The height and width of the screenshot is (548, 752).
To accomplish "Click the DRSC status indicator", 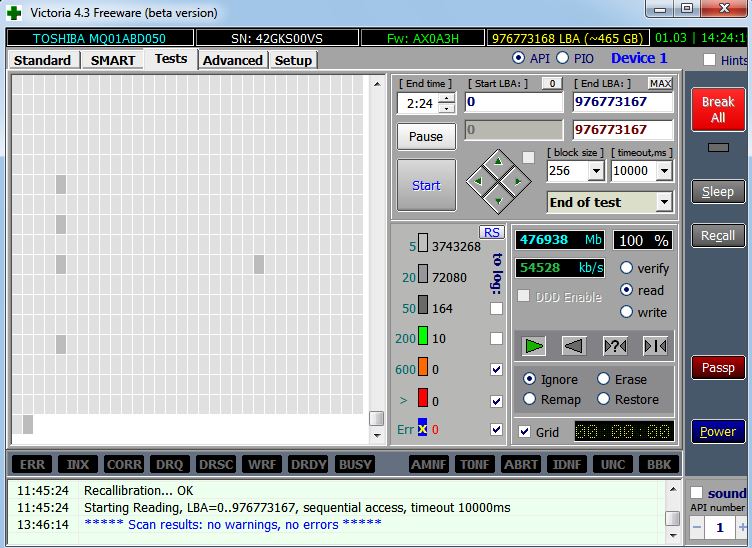I will (216, 464).
